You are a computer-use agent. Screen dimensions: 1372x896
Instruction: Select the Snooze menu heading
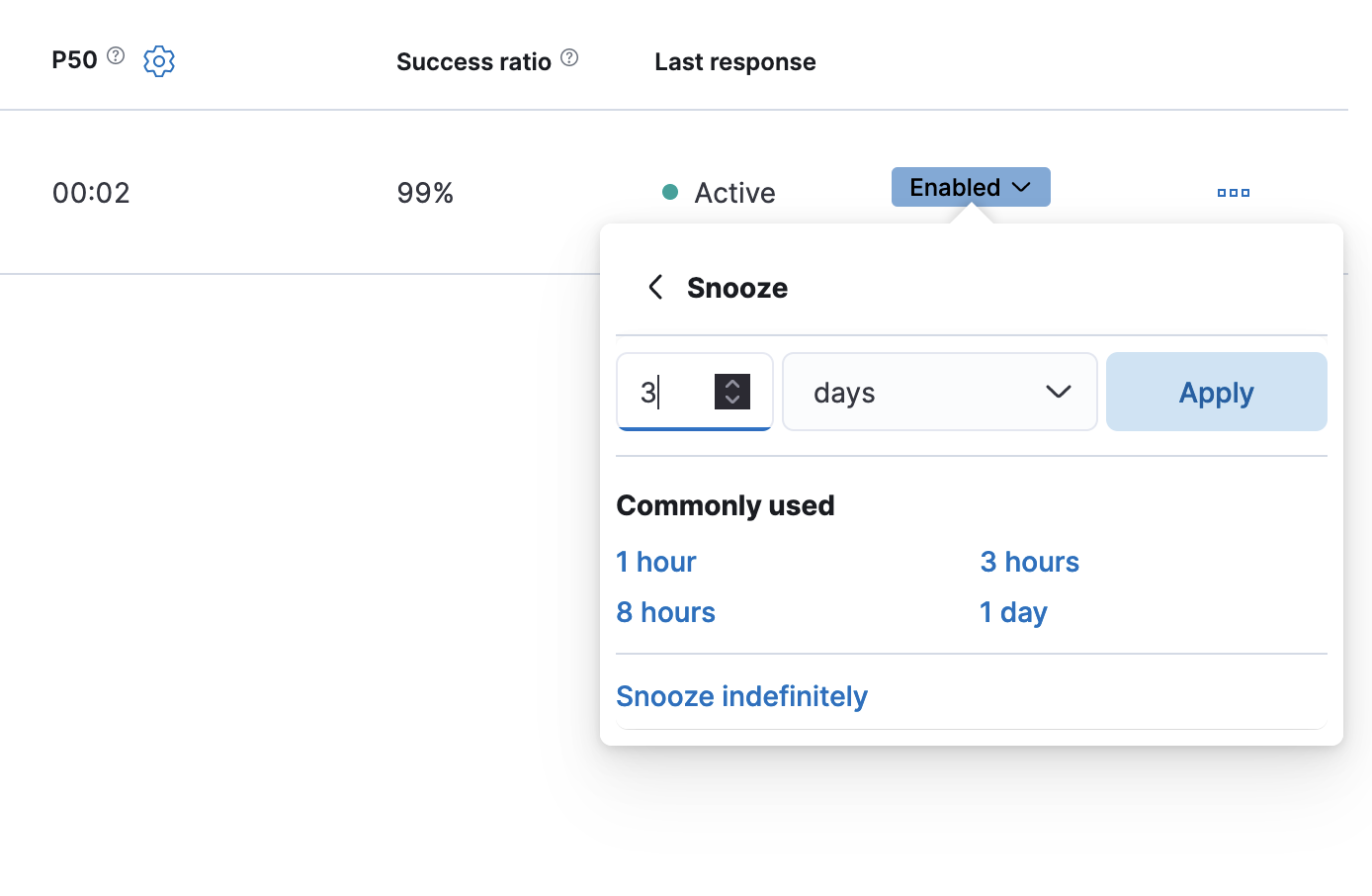[x=736, y=287]
